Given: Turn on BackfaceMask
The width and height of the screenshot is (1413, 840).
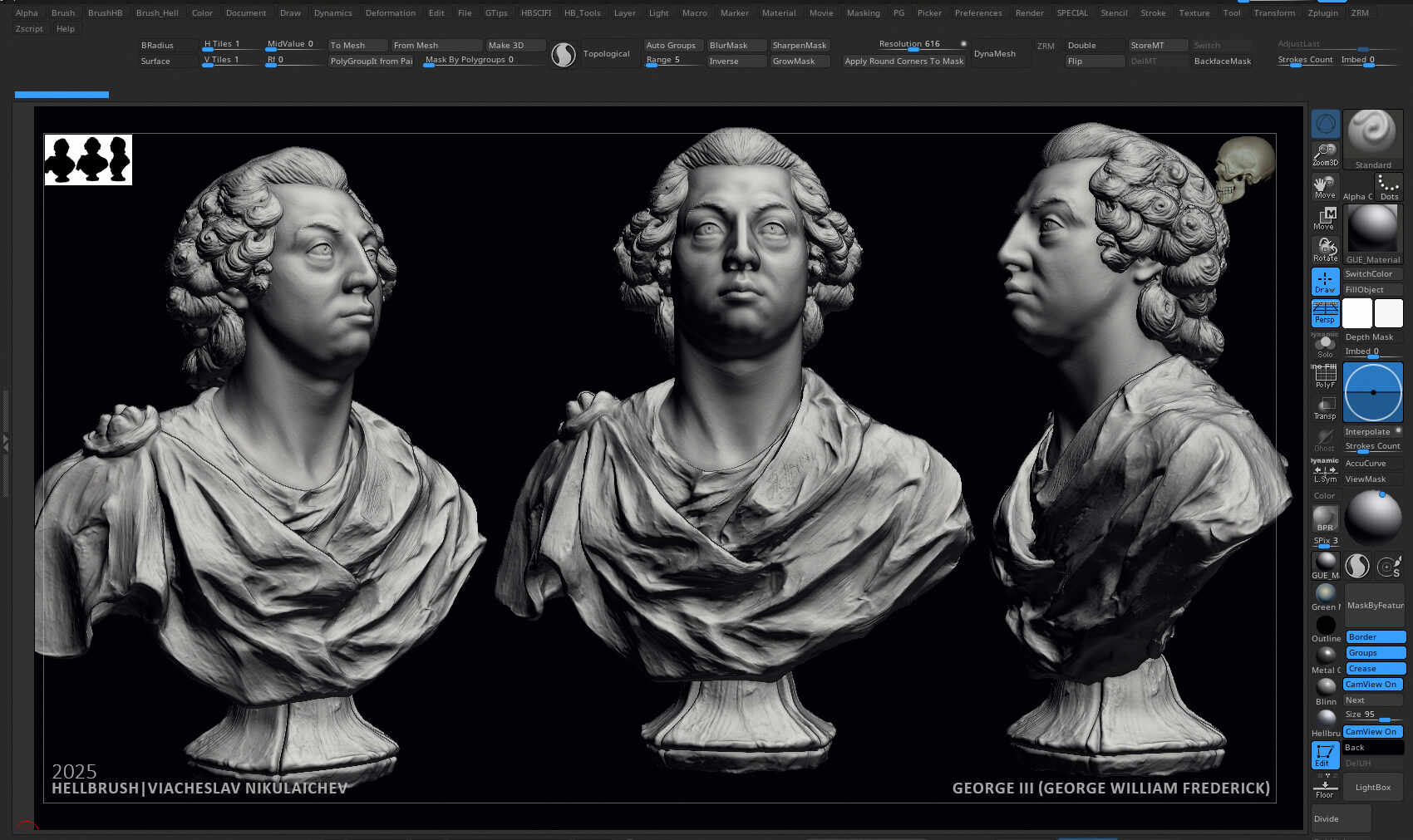Looking at the screenshot, I should click(x=1222, y=61).
